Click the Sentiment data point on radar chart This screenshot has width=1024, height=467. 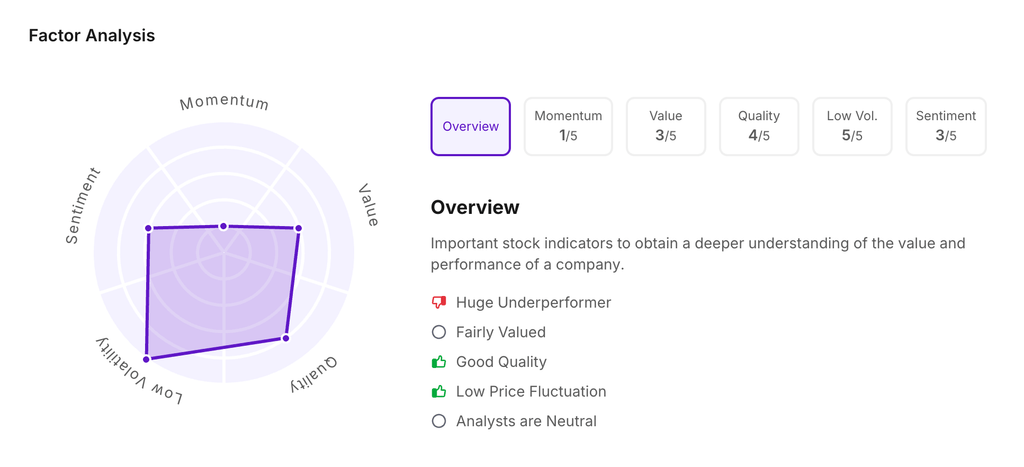click(x=149, y=228)
